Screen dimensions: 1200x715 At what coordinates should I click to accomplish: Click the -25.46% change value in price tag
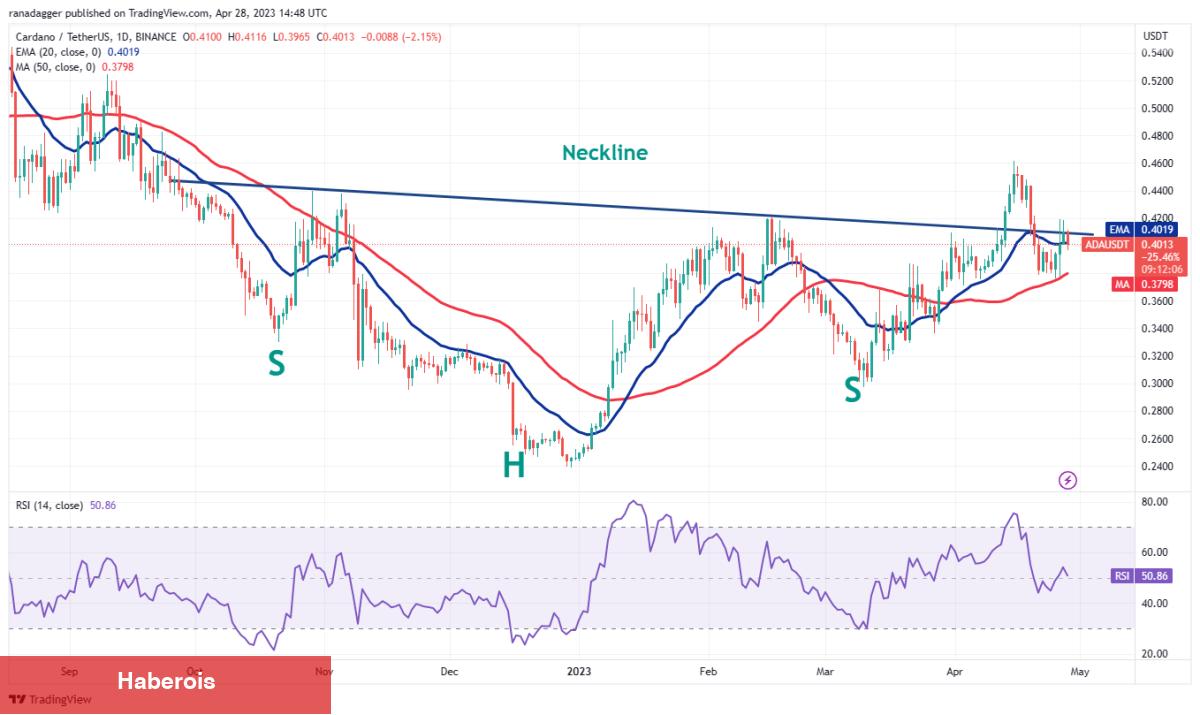tap(1162, 257)
